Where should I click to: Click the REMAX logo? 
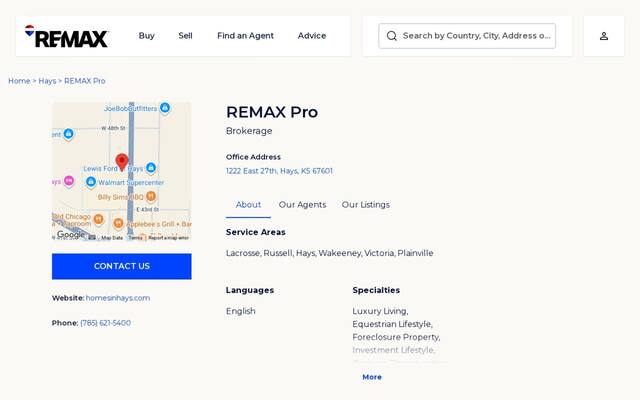point(67,36)
